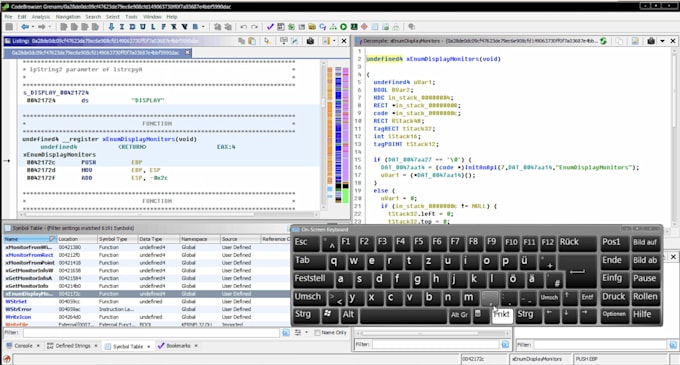Click the Optionen key on On-Screen Keyboard

[x=614, y=315]
